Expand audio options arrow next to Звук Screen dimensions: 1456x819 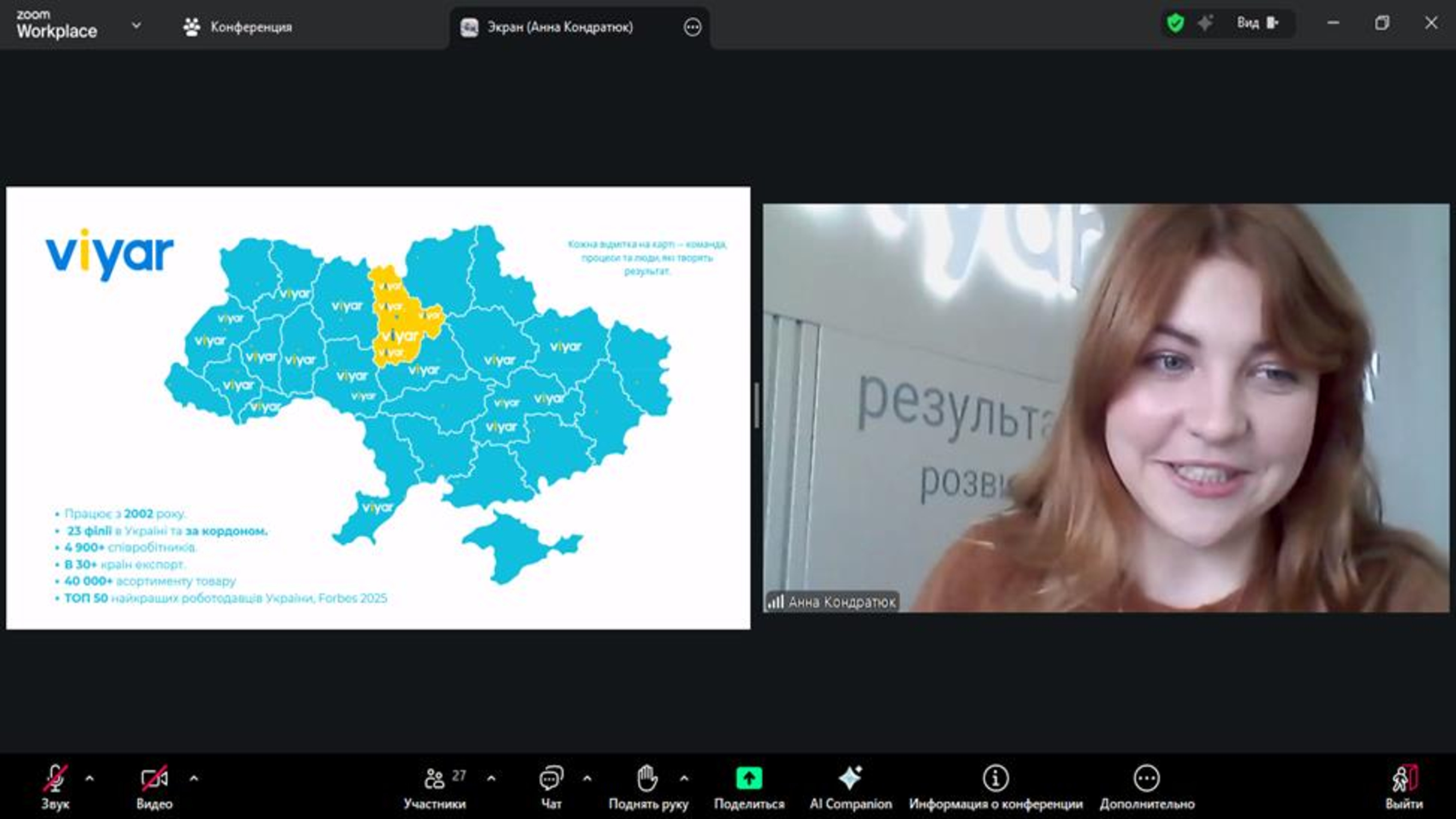[x=90, y=779]
